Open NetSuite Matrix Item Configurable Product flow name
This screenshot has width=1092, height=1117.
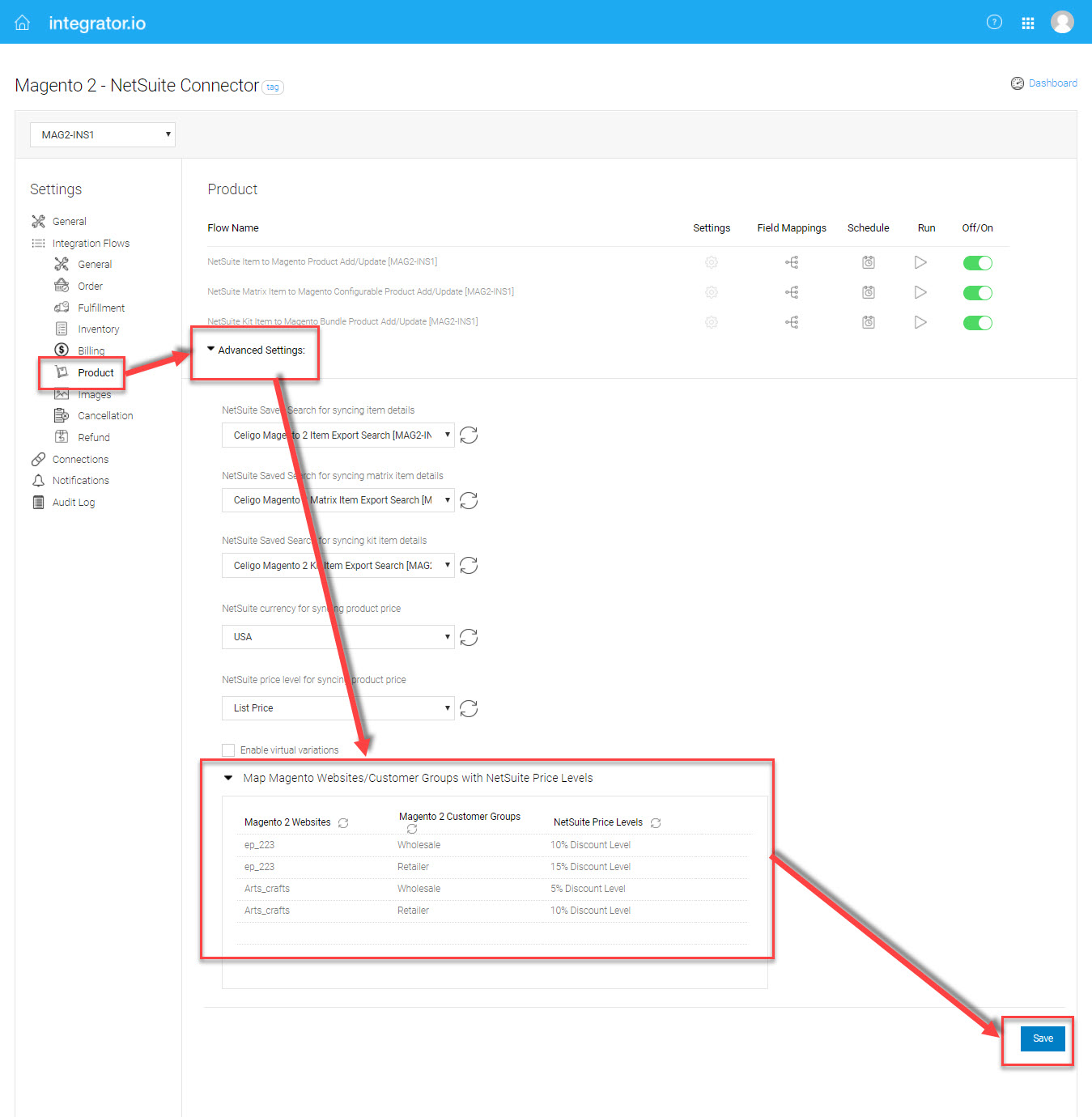click(361, 292)
